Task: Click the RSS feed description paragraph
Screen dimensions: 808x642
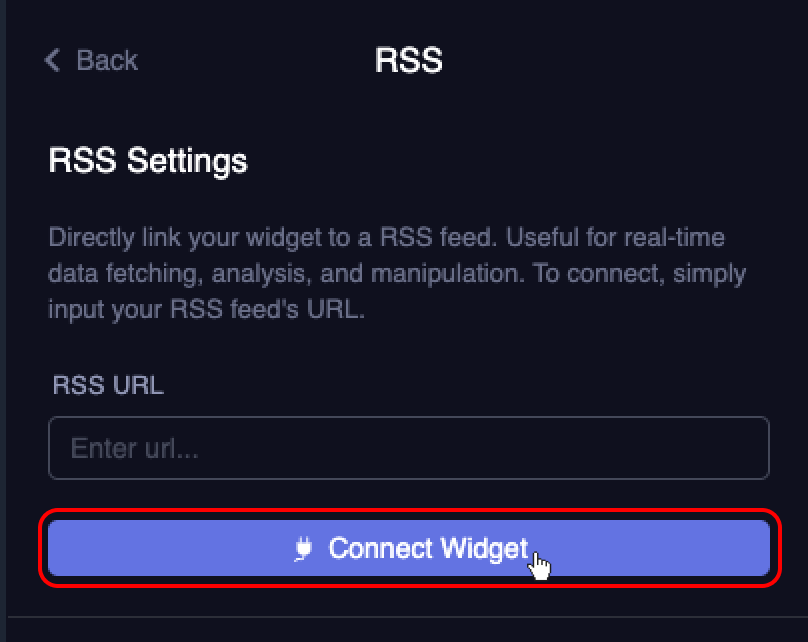Action: (396, 274)
